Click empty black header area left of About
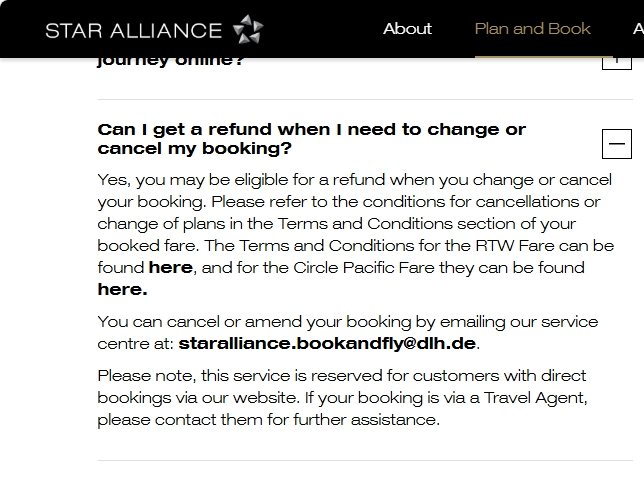 coord(320,29)
